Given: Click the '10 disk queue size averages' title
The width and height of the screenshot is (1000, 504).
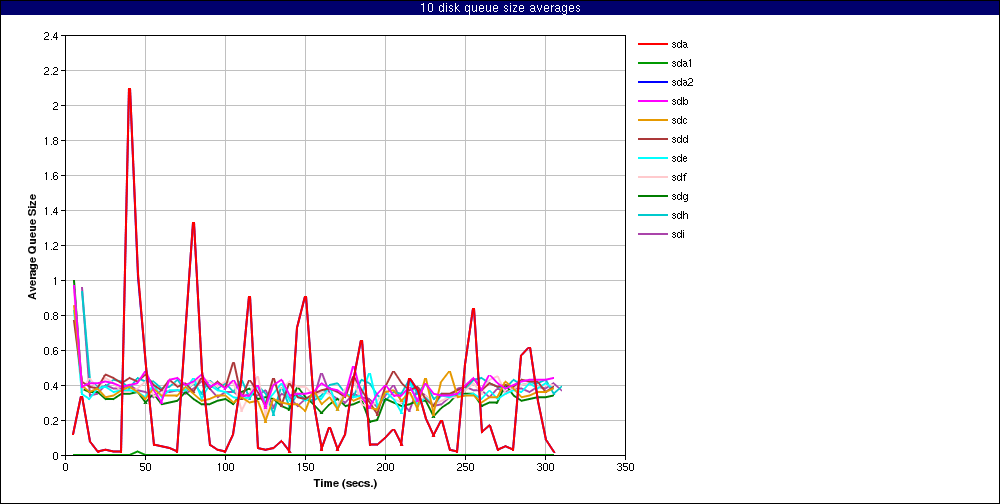Looking at the screenshot, I should tap(500, 8).
